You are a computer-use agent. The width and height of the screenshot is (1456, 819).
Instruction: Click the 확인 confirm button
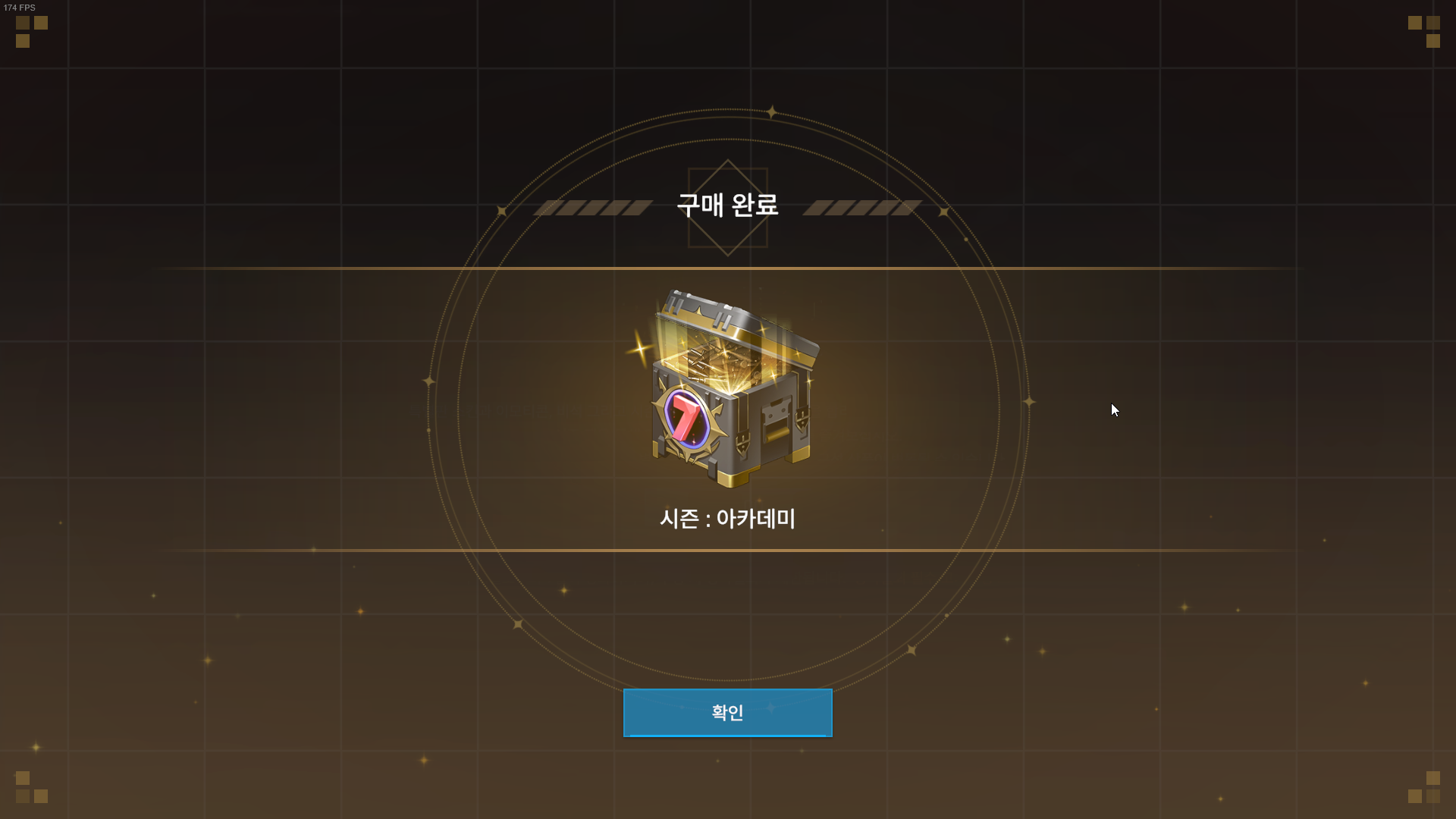(x=727, y=712)
